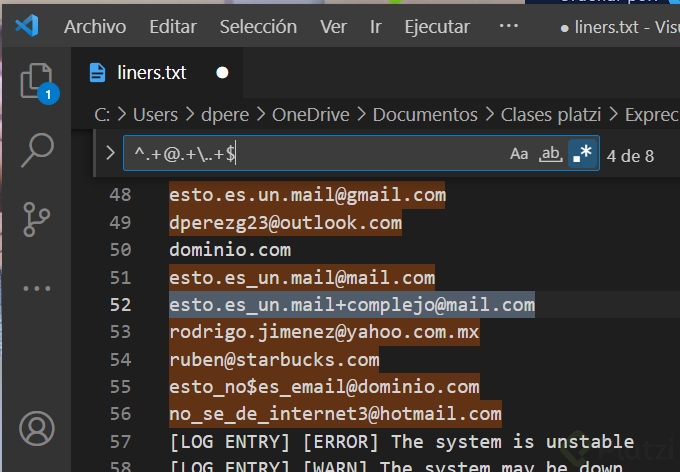Click text esto_no$es_email@dominio.com
Screen dimensions: 680x472
pyautogui.click(x=324, y=387)
